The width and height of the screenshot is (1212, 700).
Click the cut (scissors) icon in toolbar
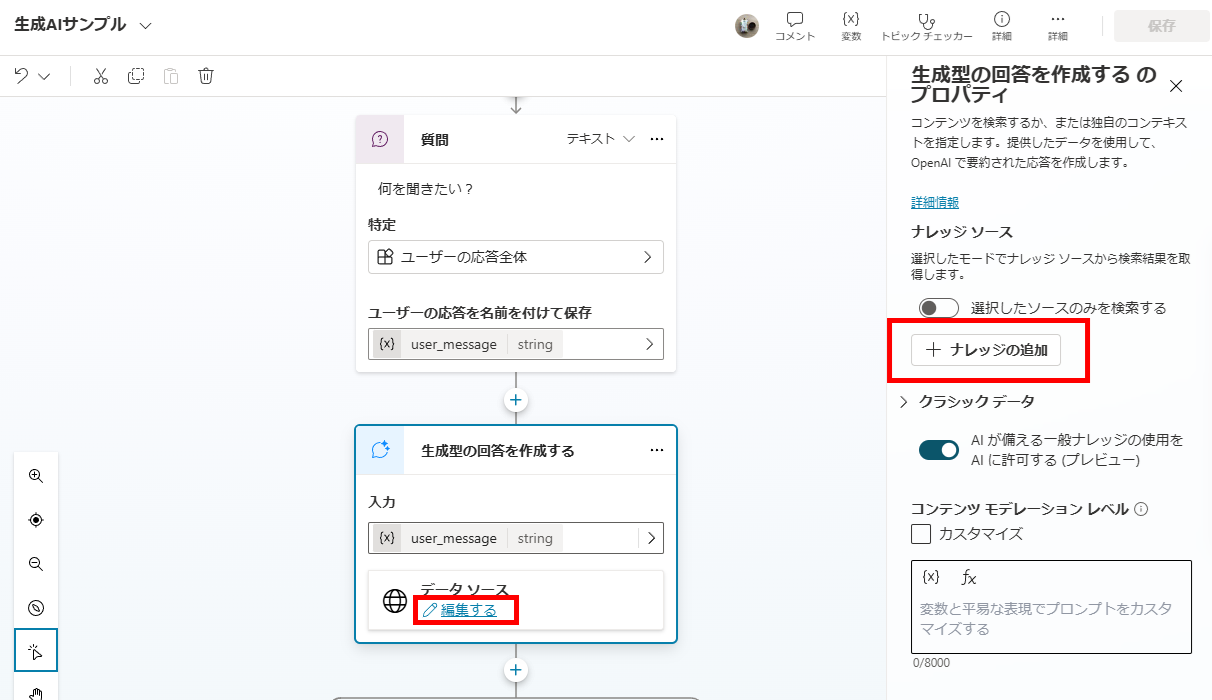click(100, 77)
